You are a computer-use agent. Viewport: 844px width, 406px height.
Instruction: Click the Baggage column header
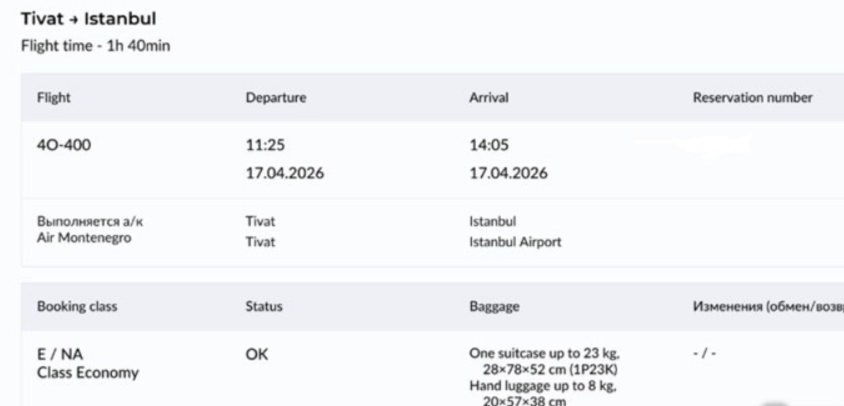click(494, 306)
